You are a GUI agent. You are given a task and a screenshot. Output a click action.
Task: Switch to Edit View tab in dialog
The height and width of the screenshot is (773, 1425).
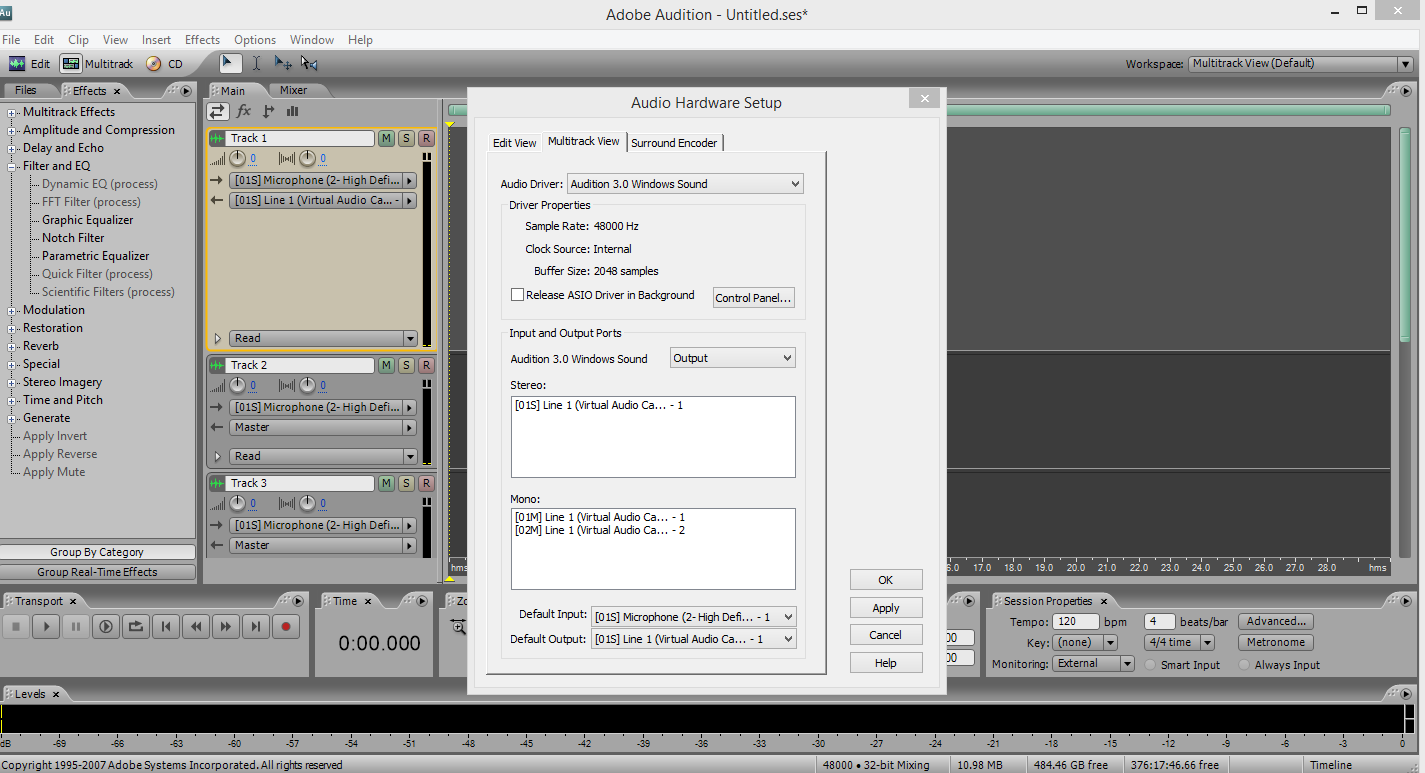coord(515,143)
